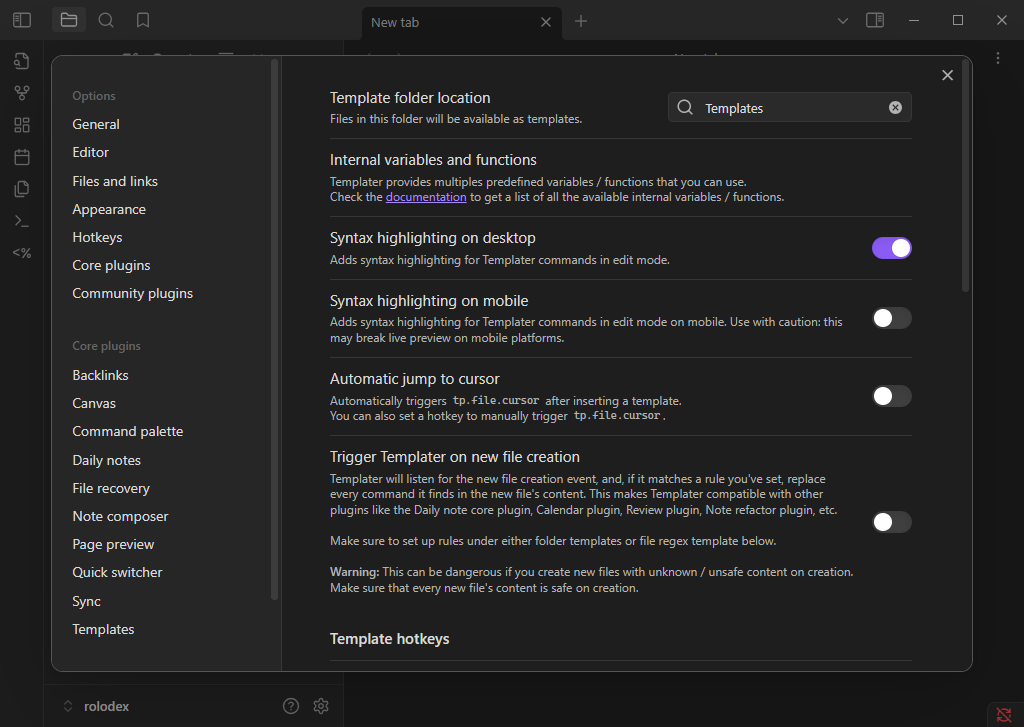Open Backlinks plugin settings

(x=101, y=375)
